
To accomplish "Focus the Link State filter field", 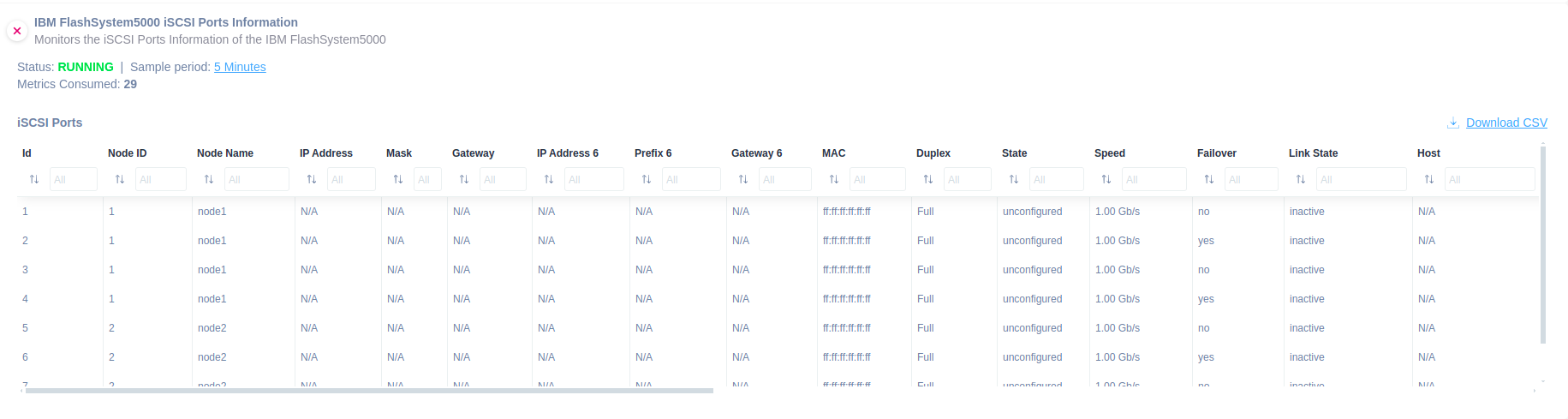I will point(1362,179).
